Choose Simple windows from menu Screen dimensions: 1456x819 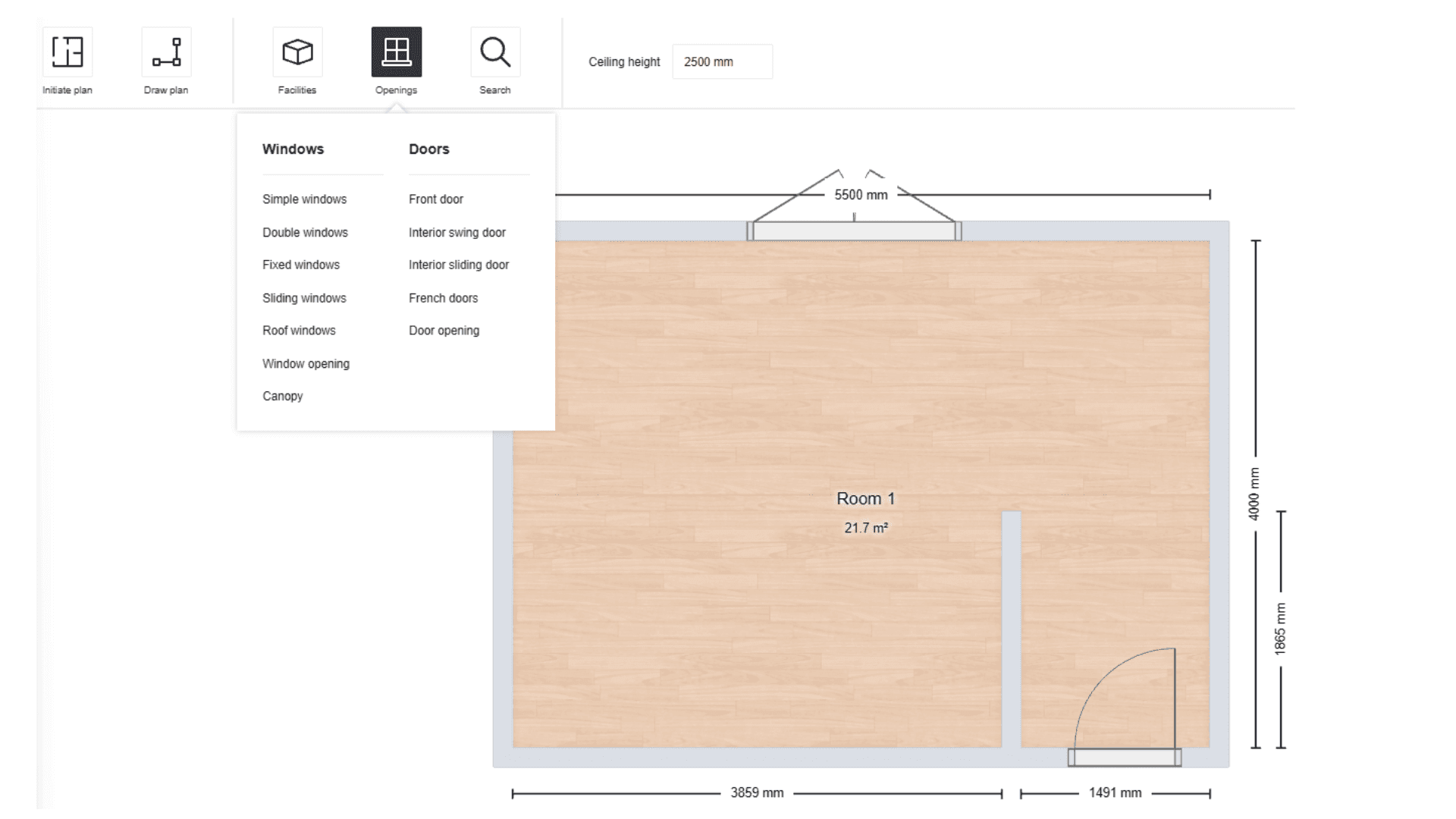(305, 199)
